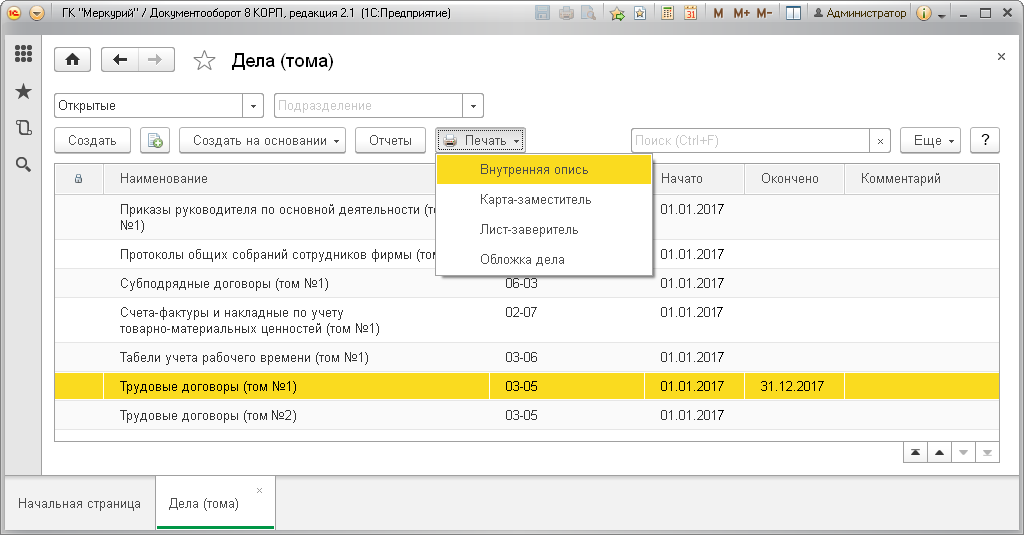The height and width of the screenshot is (535, 1024).
Task: Select Внутренняя опись from print menu
Action: (x=544, y=169)
